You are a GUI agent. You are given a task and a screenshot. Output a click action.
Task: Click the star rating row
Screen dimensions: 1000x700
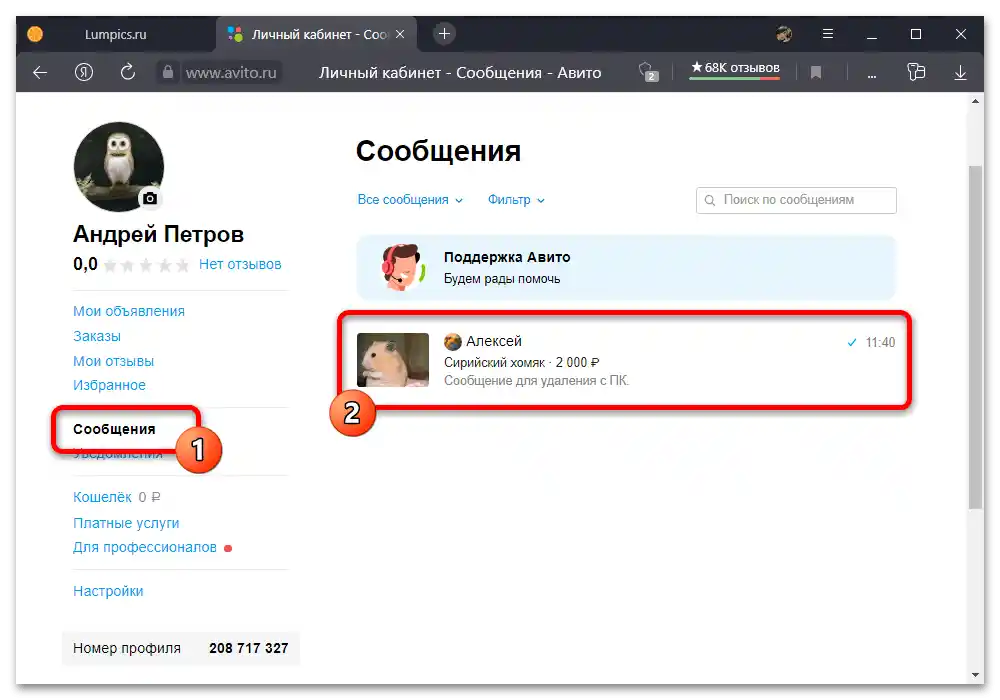pos(147,265)
